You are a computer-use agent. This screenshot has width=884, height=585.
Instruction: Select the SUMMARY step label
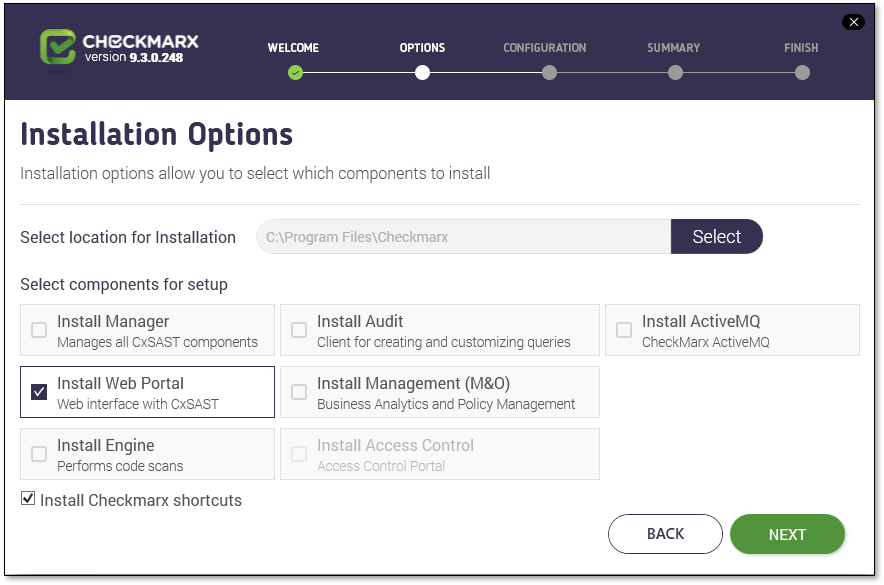click(x=674, y=48)
